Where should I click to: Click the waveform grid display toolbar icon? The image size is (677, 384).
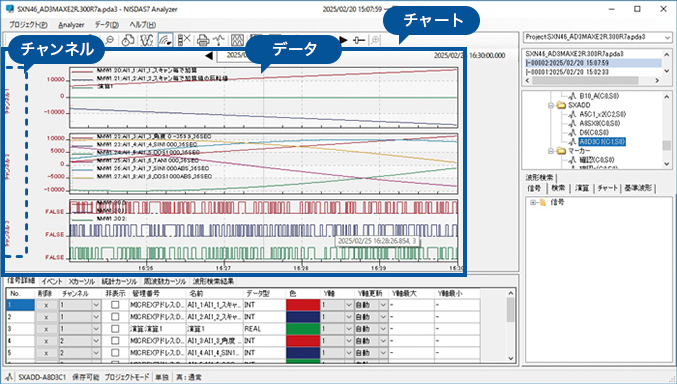click(x=237, y=40)
